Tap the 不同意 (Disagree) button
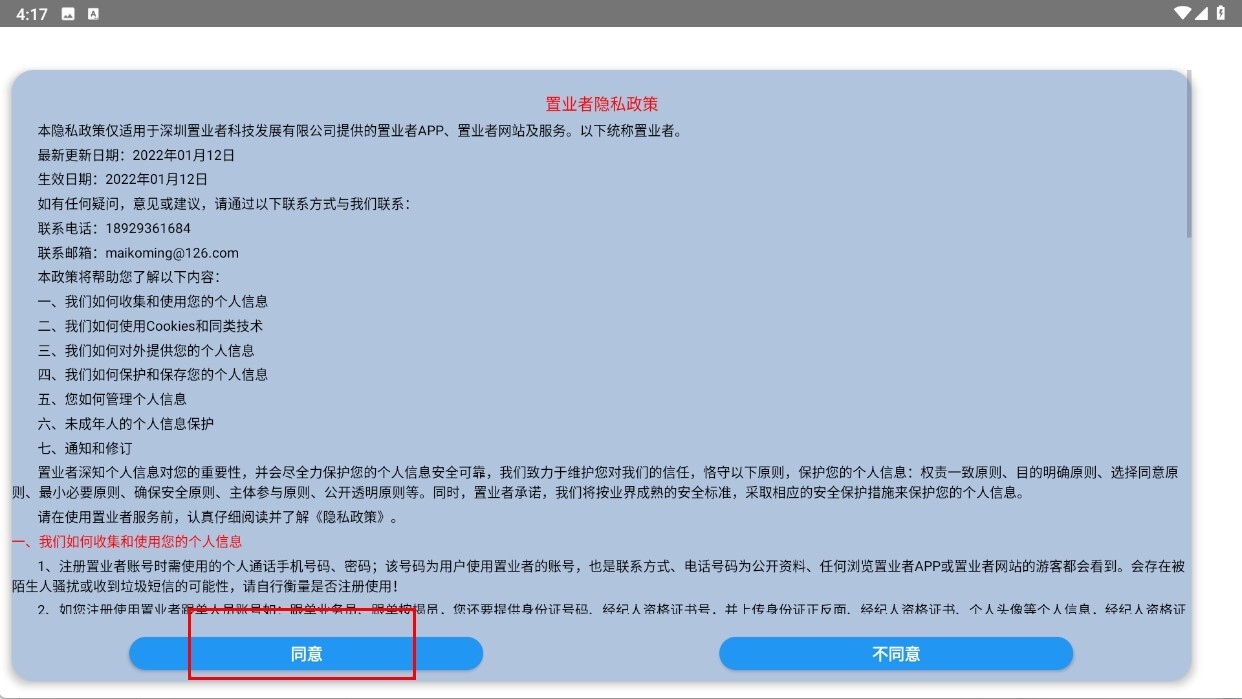Screen dimensions: 1242x699 click(x=896, y=654)
